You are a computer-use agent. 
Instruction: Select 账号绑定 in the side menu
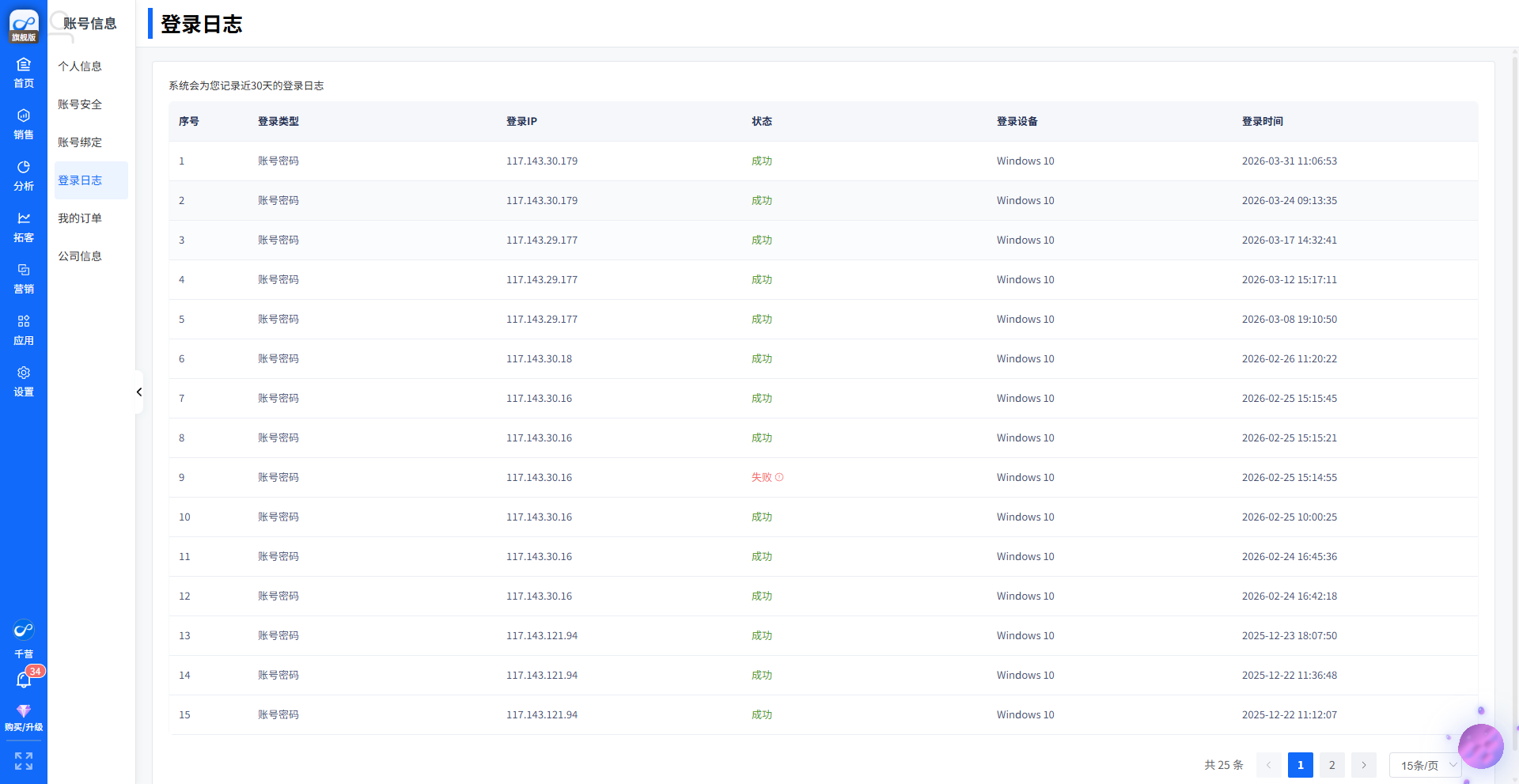[x=80, y=142]
